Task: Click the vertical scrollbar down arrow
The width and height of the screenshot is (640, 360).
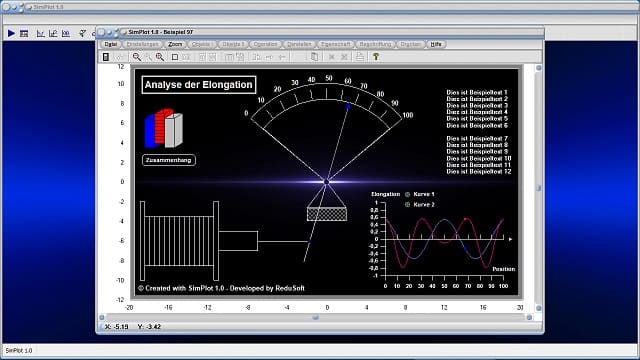Action: pyautogui.click(x=539, y=308)
